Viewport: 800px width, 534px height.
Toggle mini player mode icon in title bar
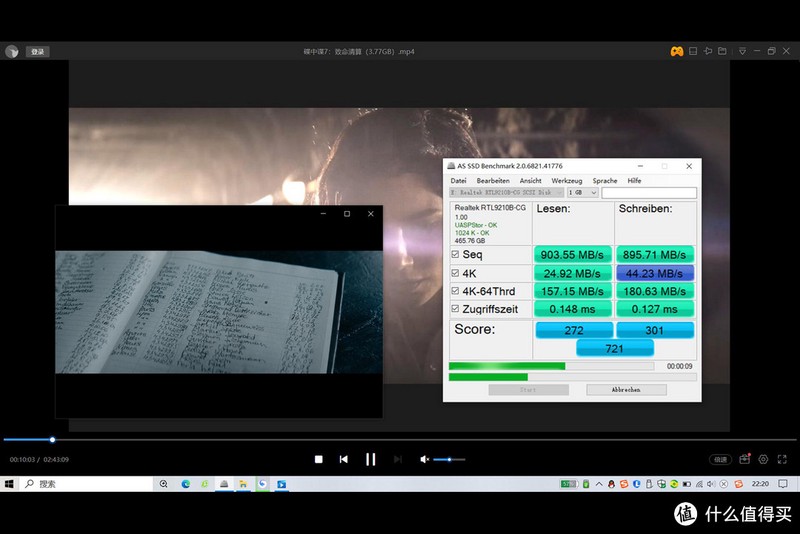(693, 52)
